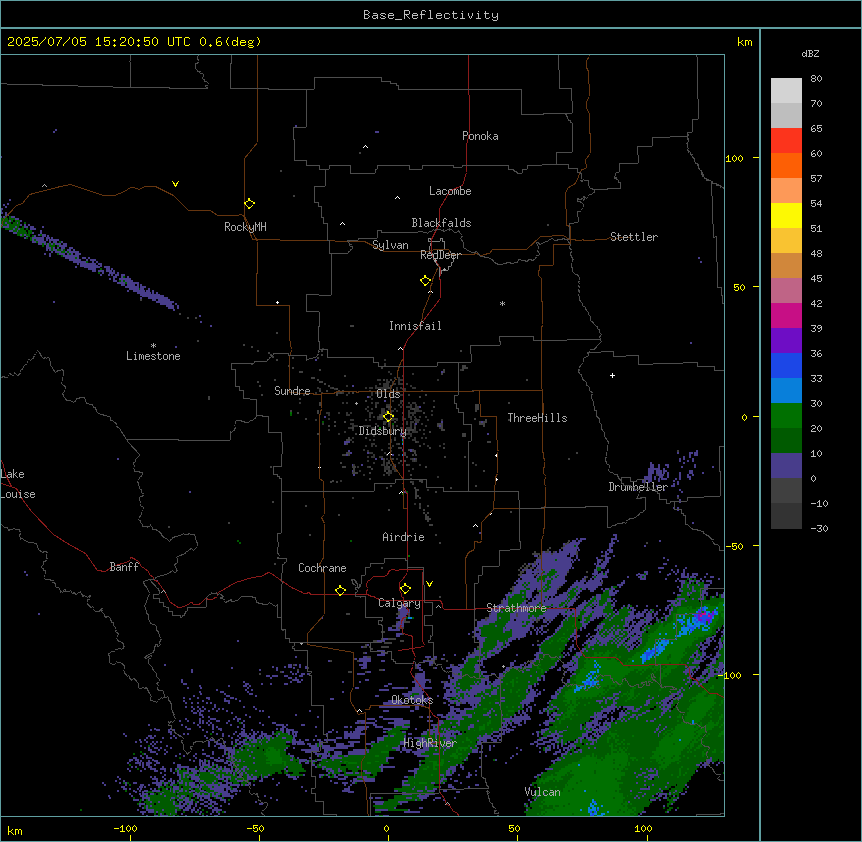Select the dark green 20 dBZ legend swatch
The height and width of the screenshot is (842, 862).
coord(786,440)
